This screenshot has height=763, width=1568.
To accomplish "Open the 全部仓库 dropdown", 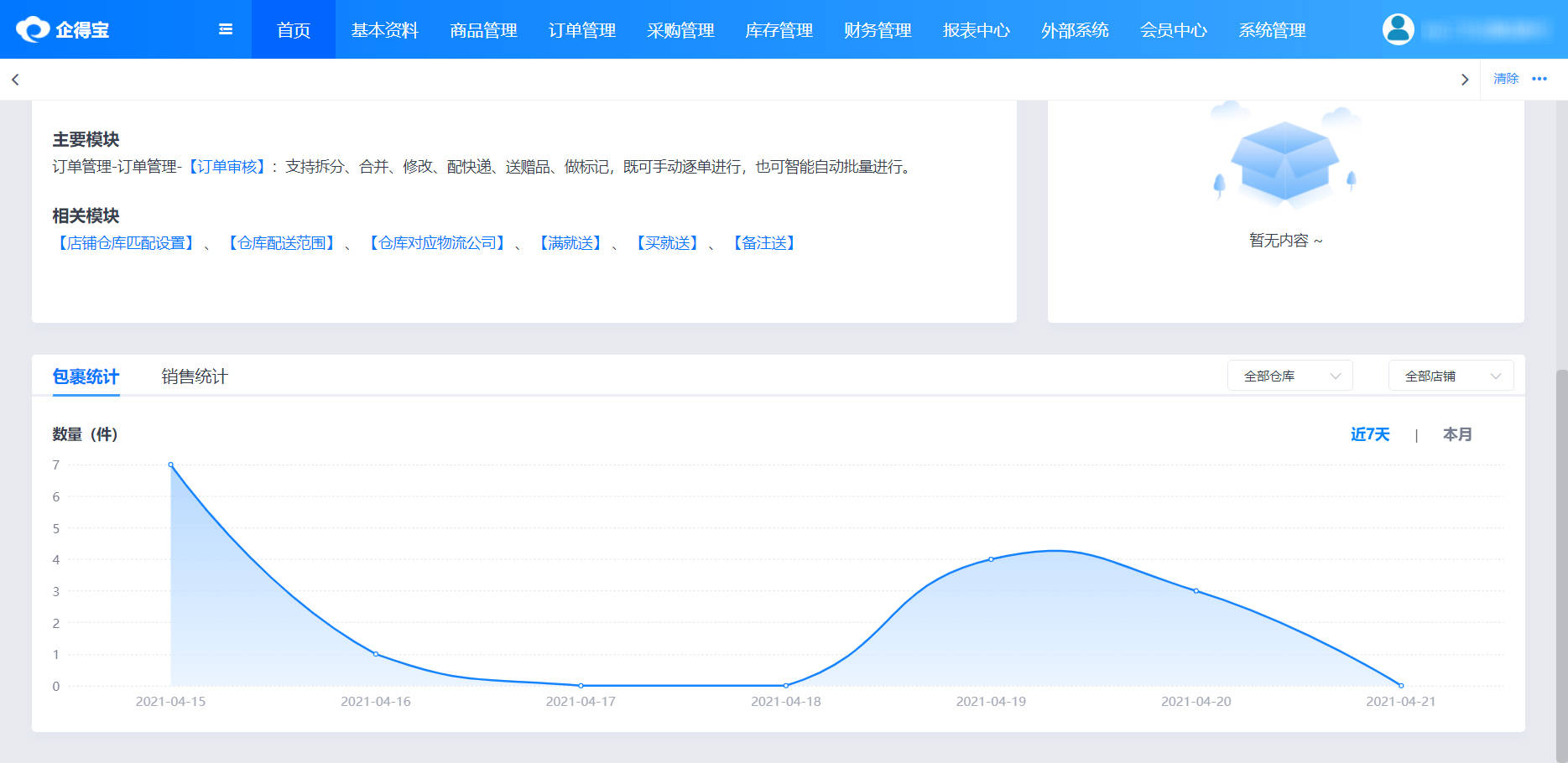I will (1289, 376).
